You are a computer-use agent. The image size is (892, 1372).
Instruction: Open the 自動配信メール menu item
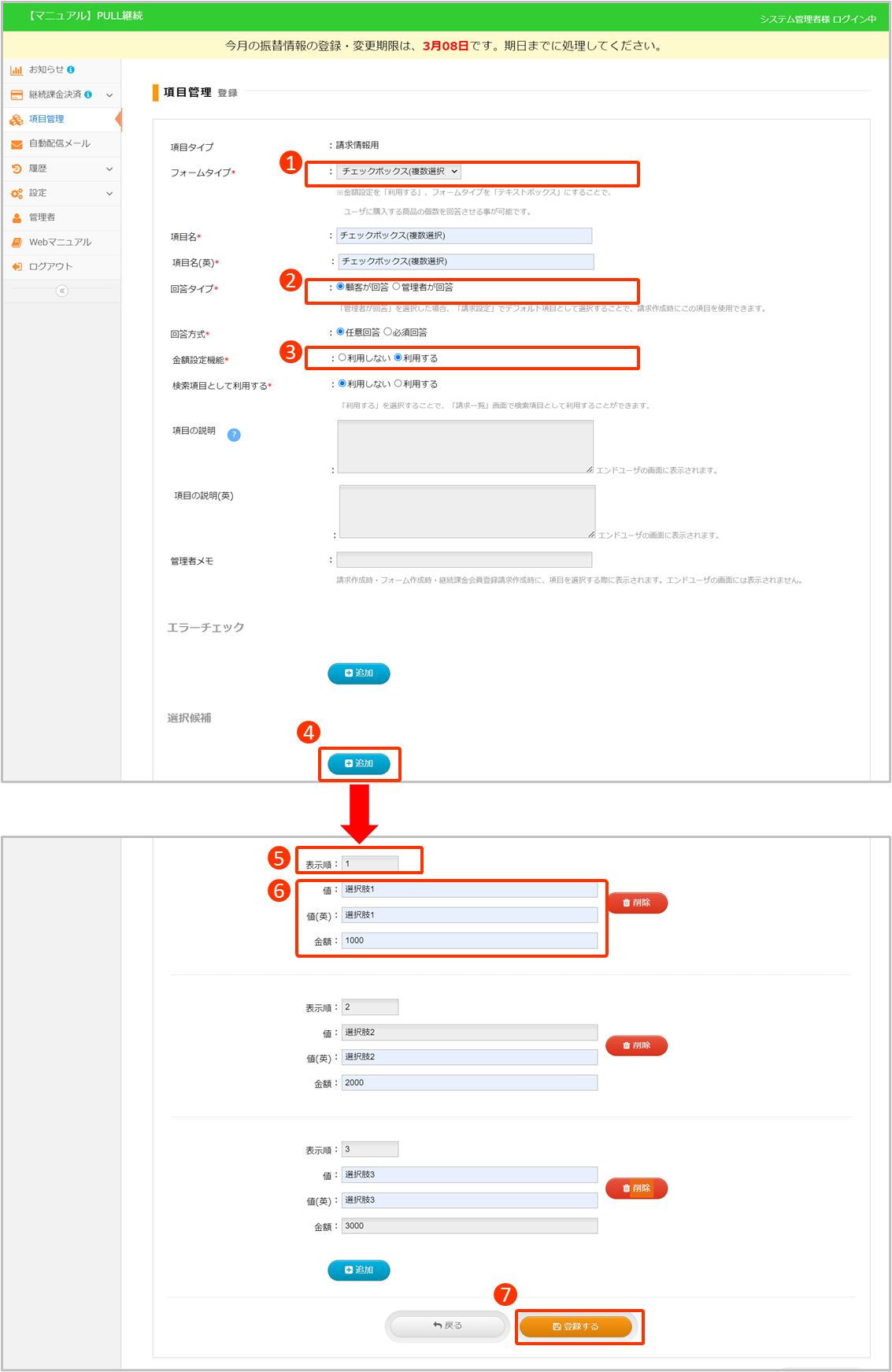[60, 143]
